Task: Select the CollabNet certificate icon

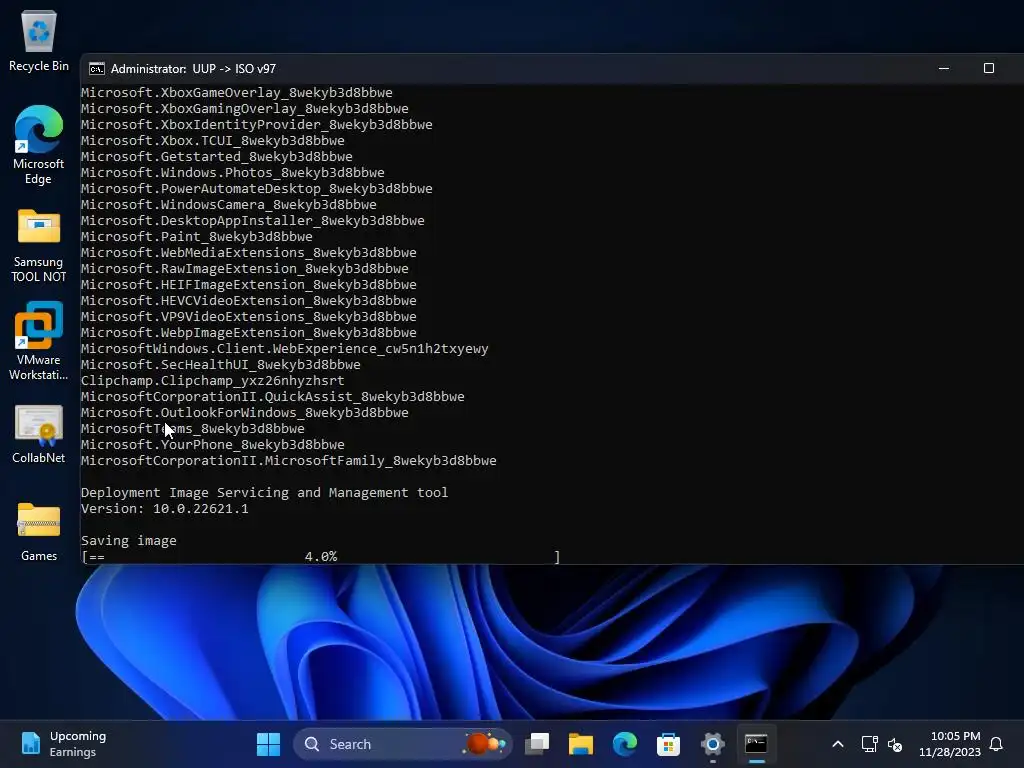Action: (39, 434)
